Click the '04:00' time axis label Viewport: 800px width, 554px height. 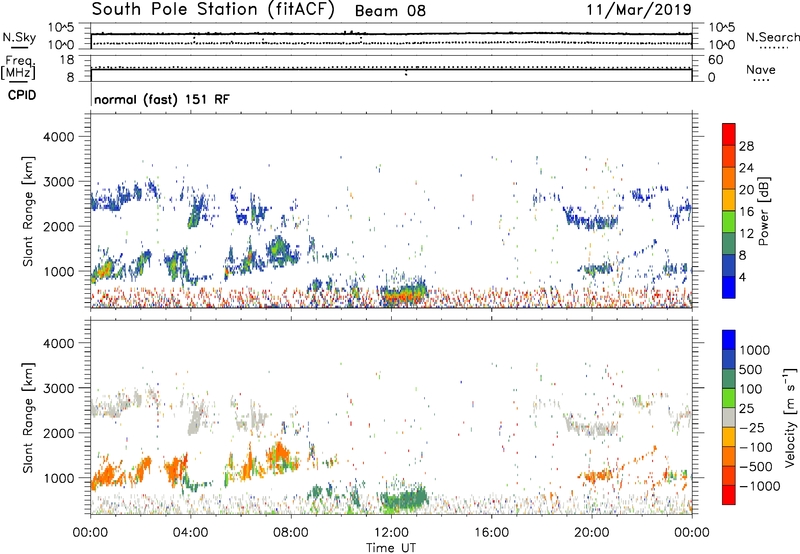coord(190,533)
